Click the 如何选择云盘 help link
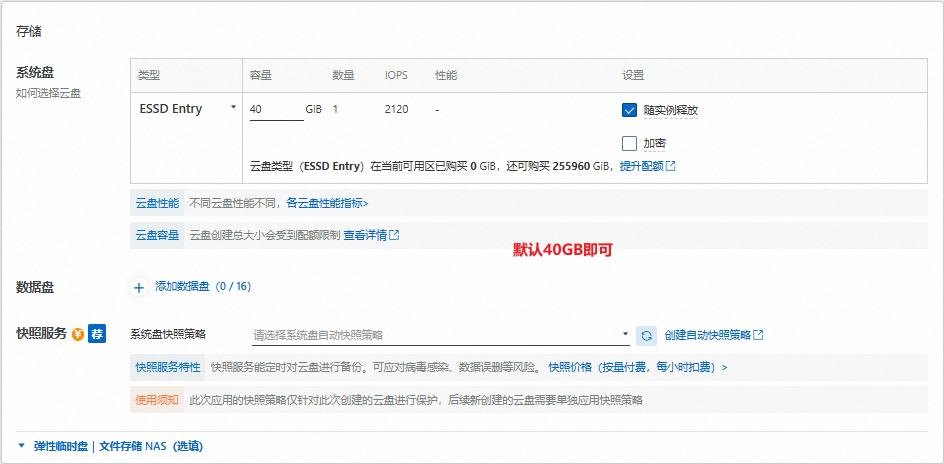Screen dimensions: 944x464 [48, 94]
